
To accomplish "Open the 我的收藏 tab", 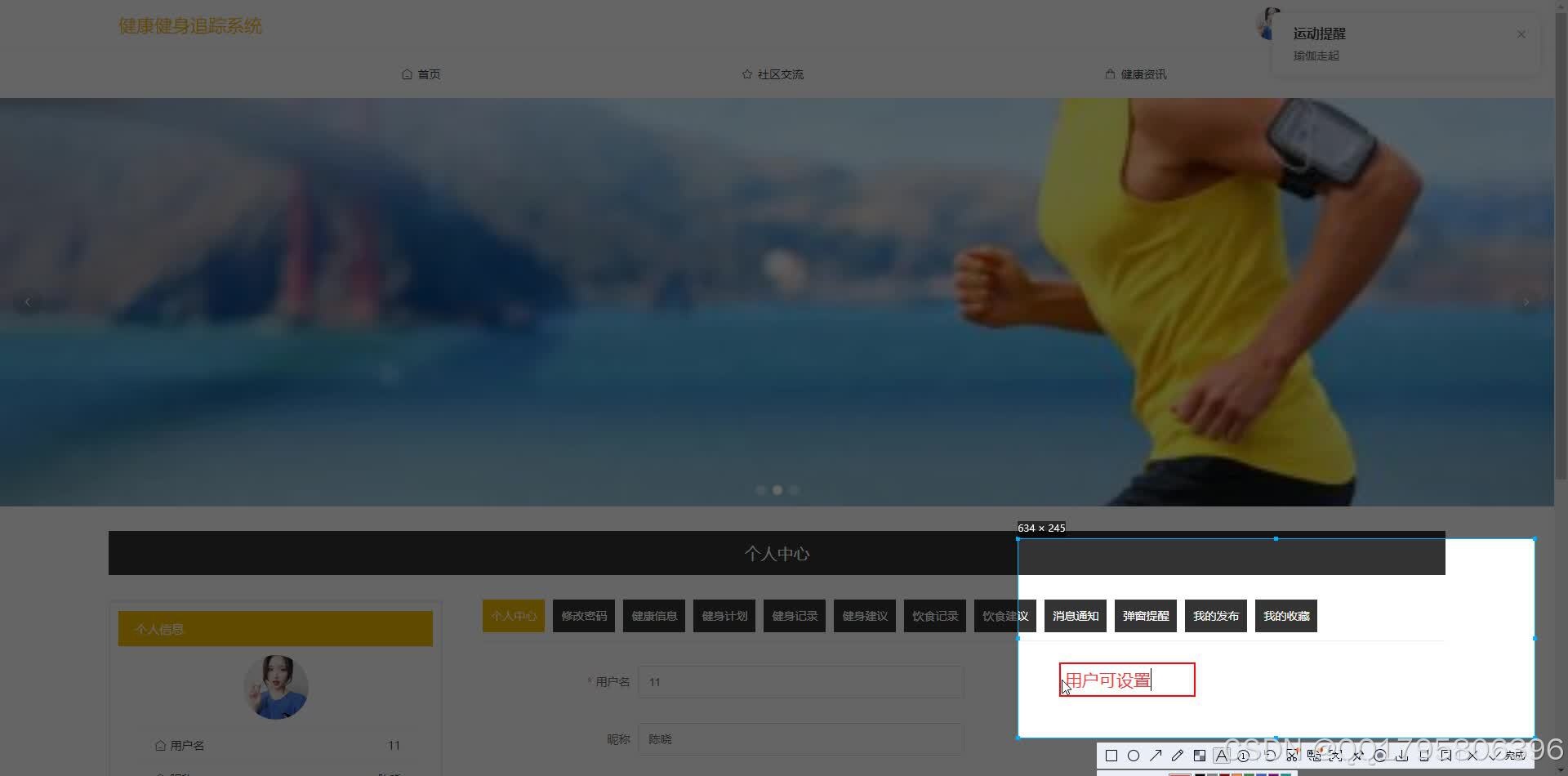I will click(x=1286, y=616).
